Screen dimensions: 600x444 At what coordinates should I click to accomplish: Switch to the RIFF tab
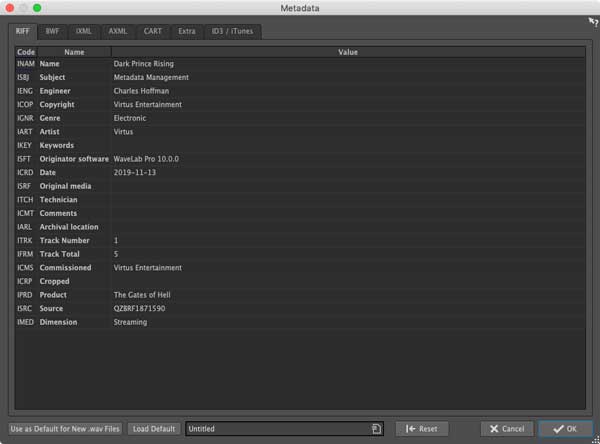pos(23,31)
